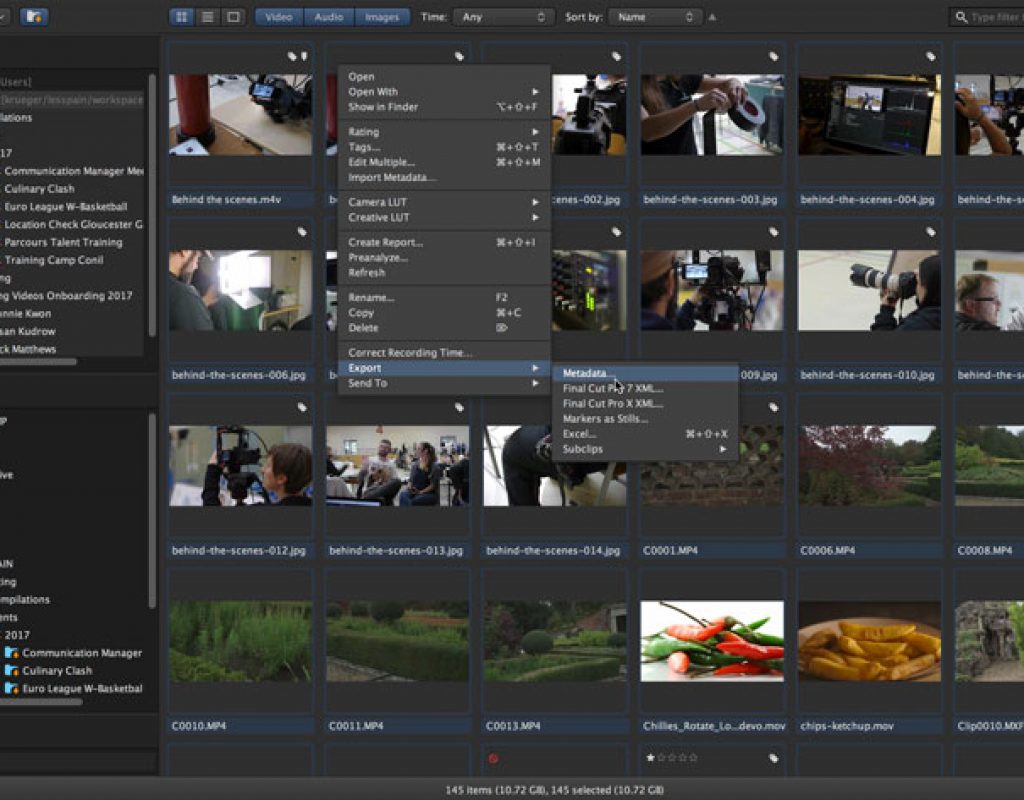Choose Metadata... export option
Viewport: 1024px width, 800px height.
click(x=645, y=373)
